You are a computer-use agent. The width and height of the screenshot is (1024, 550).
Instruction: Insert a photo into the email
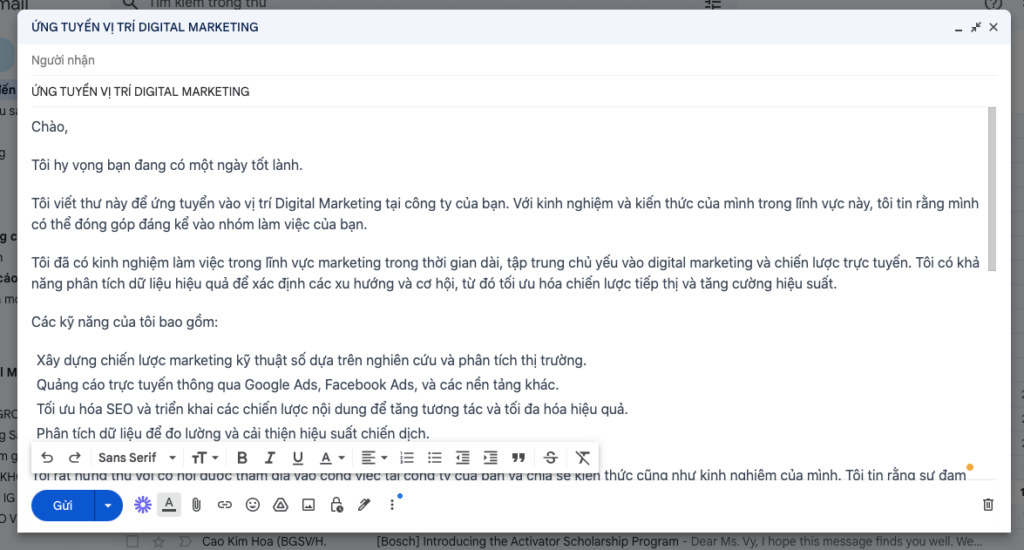point(308,505)
